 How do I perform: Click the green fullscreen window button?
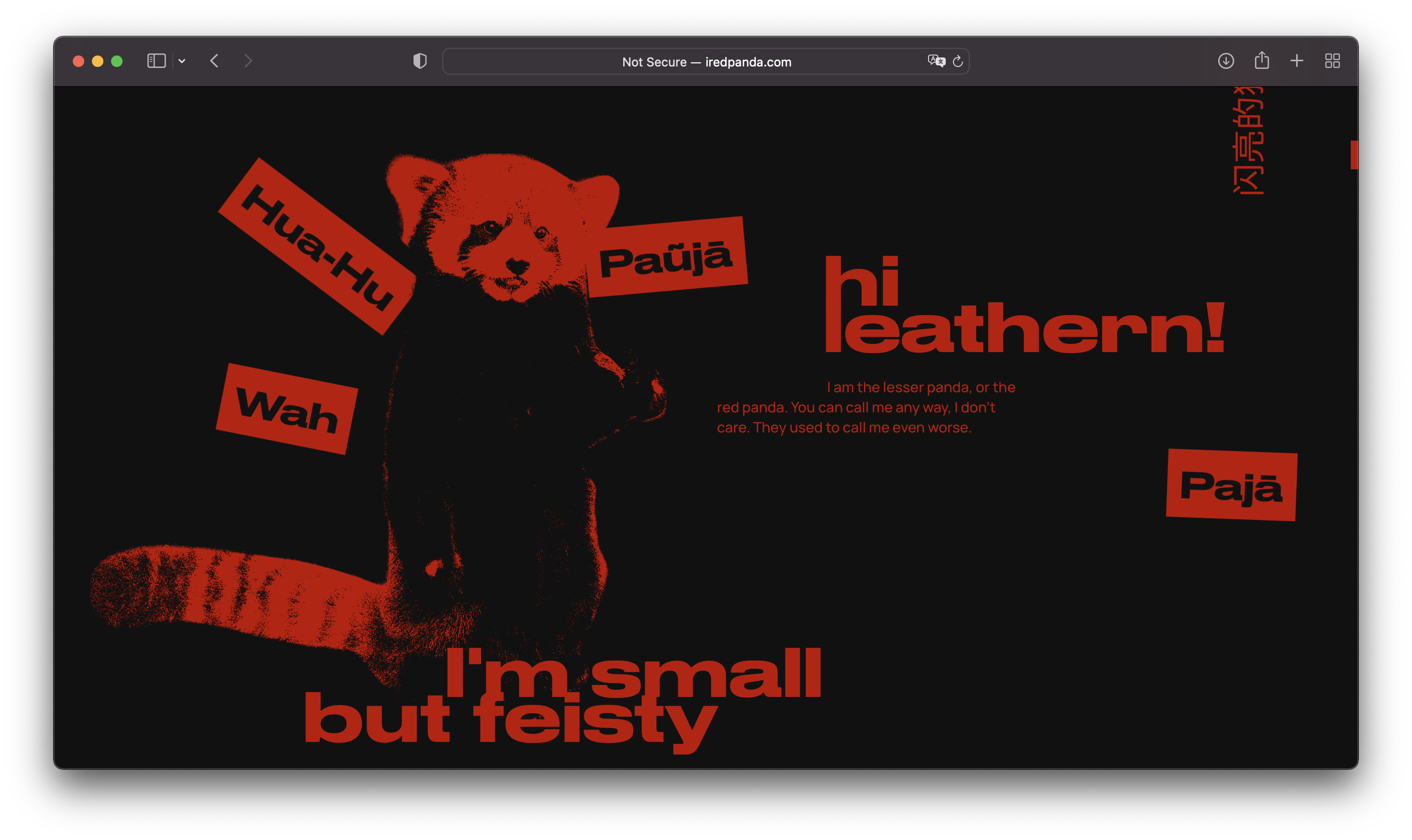pyautogui.click(x=117, y=61)
